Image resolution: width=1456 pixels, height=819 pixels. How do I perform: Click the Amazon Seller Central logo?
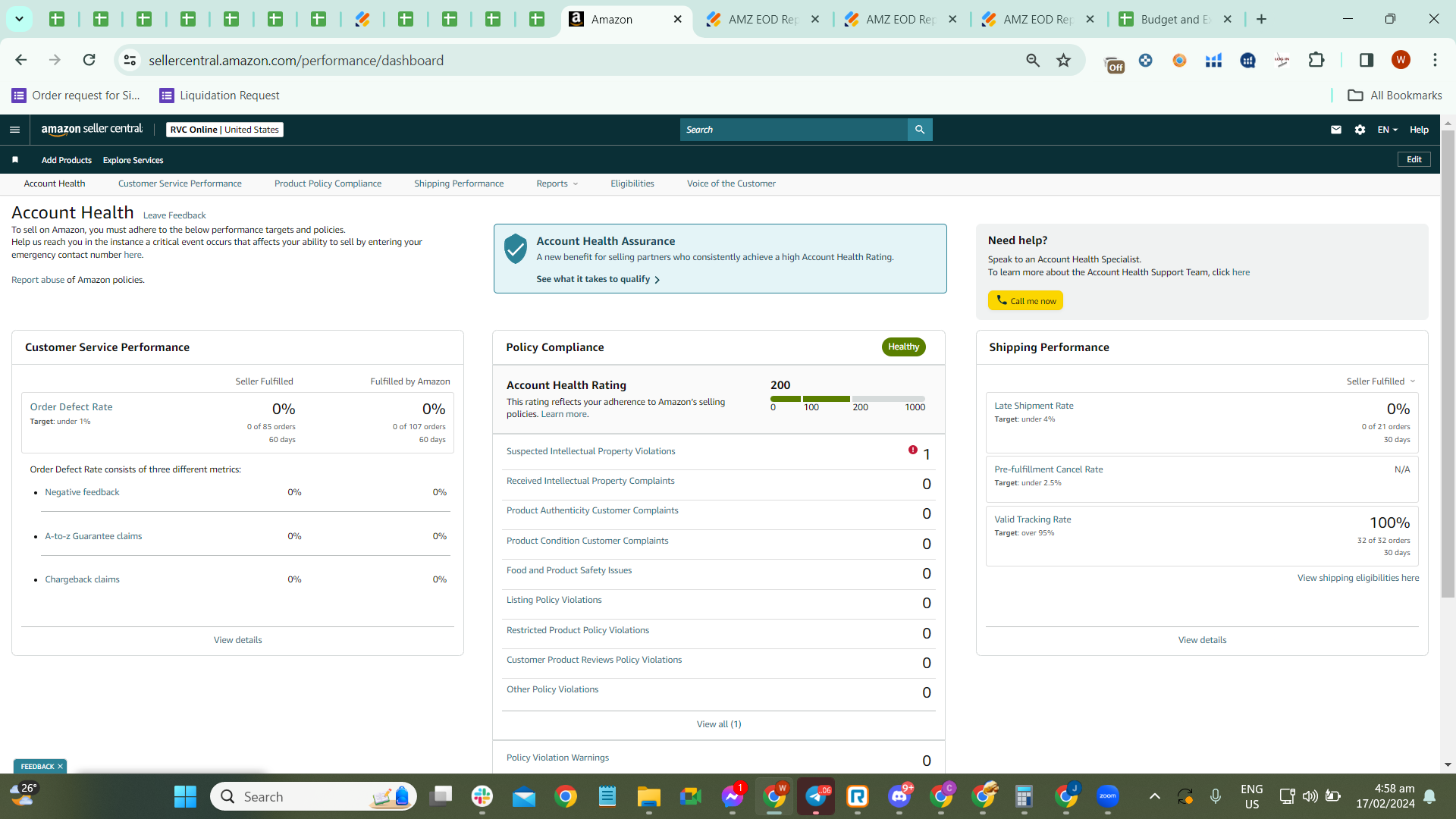tap(92, 130)
